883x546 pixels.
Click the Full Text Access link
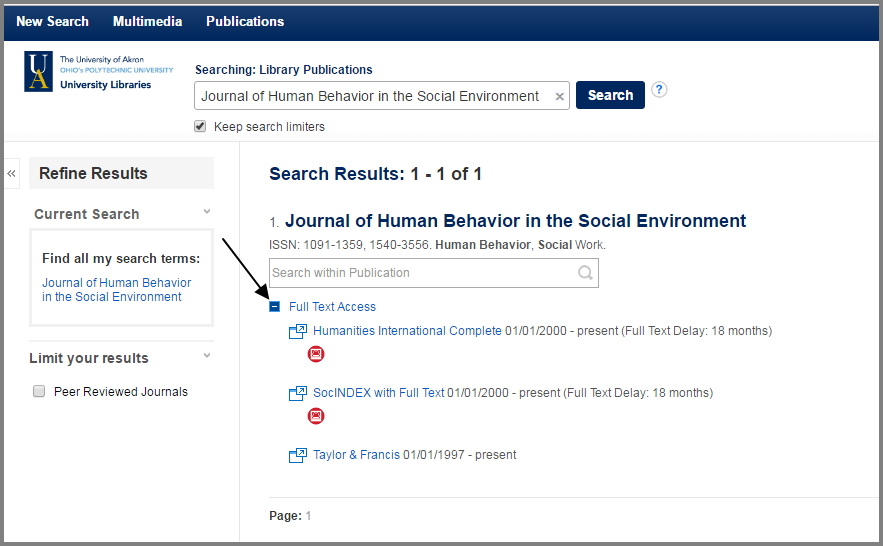click(x=332, y=307)
